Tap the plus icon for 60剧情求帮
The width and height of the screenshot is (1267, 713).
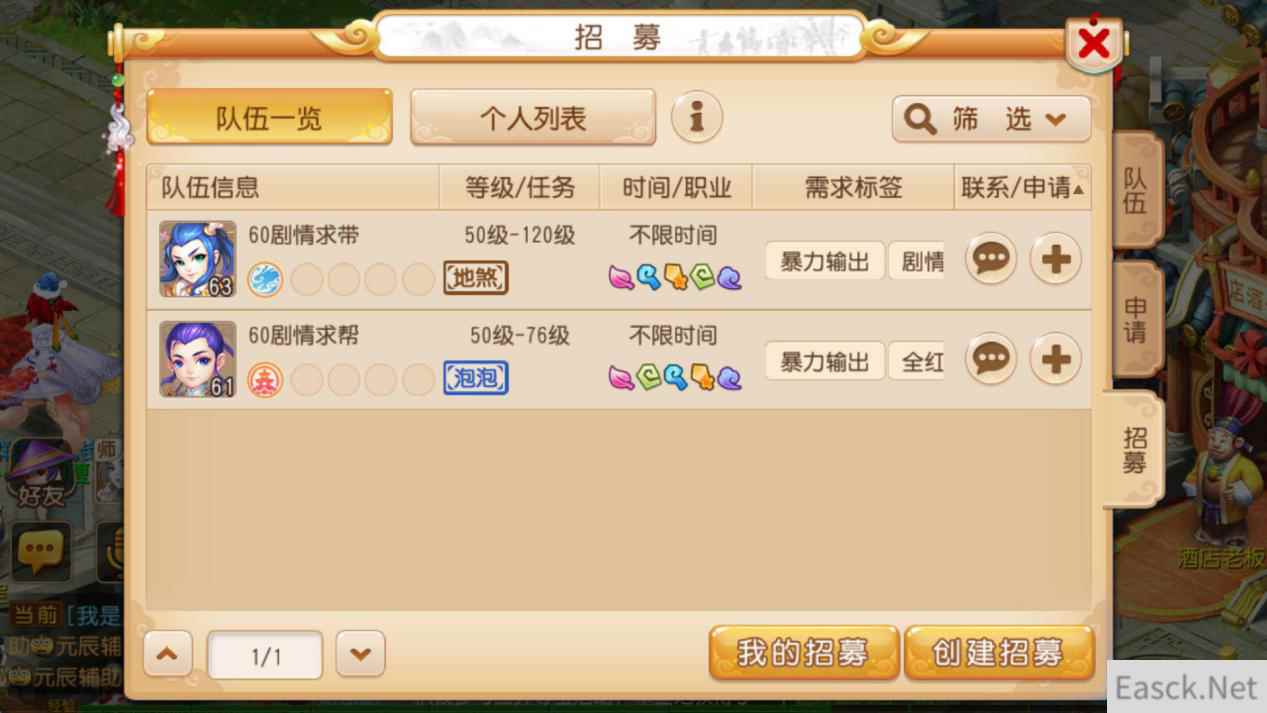coord(1056,359)
